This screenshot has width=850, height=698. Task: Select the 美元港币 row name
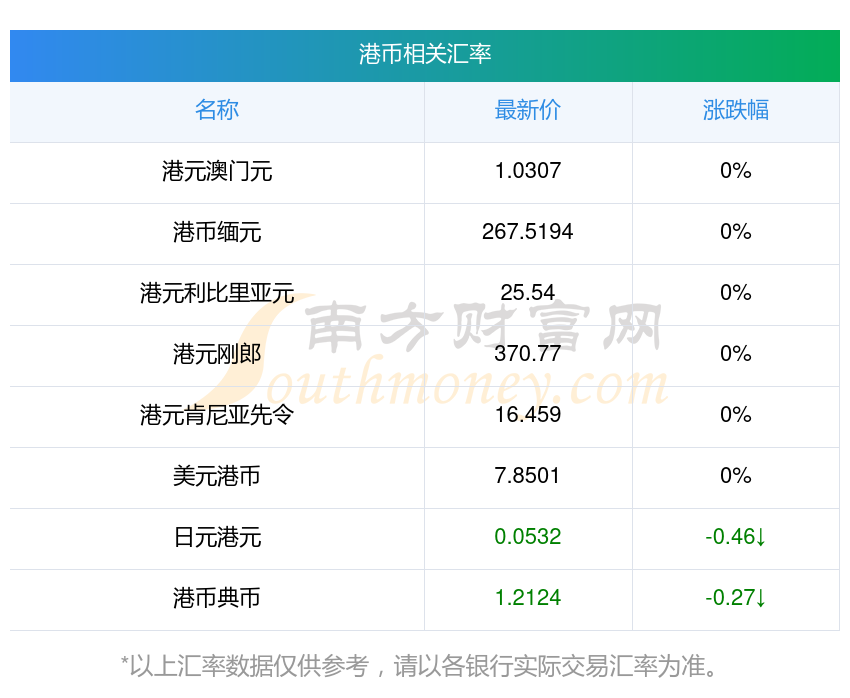217,476
